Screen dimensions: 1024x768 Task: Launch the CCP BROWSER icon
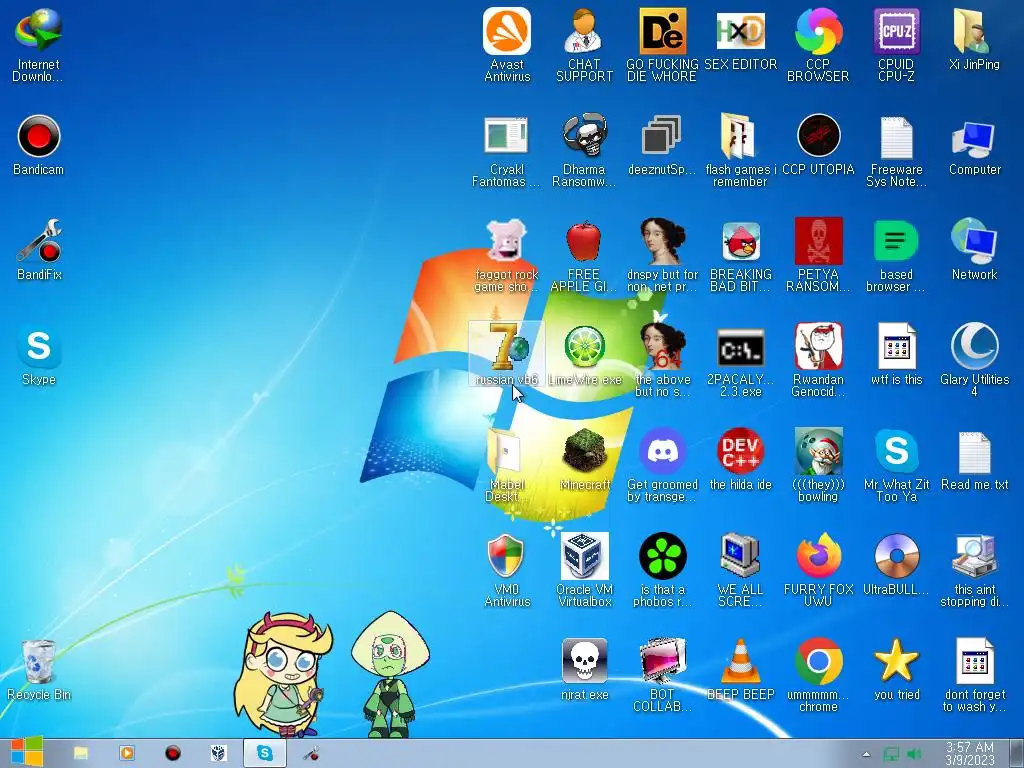(818, 46)
